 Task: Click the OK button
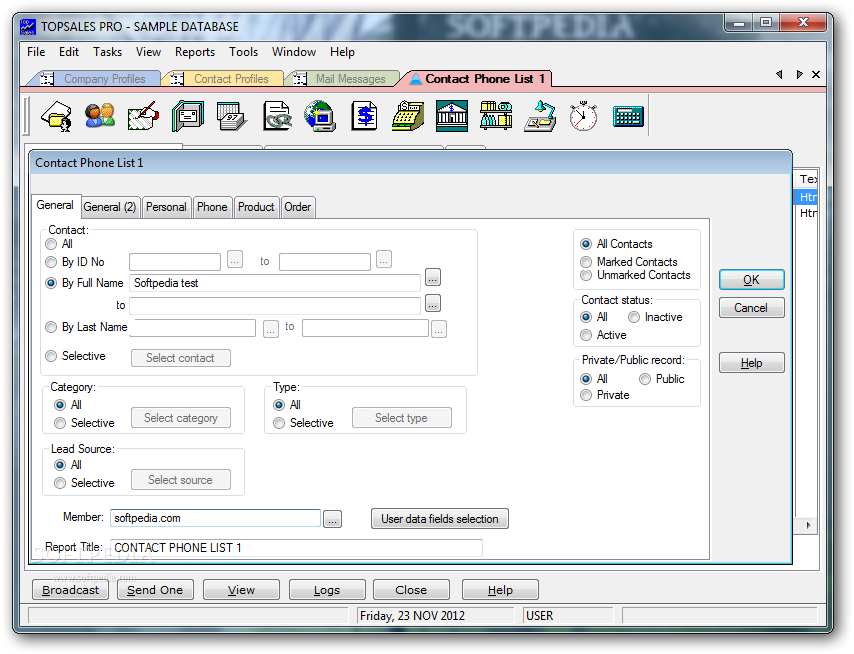[752, 280]
